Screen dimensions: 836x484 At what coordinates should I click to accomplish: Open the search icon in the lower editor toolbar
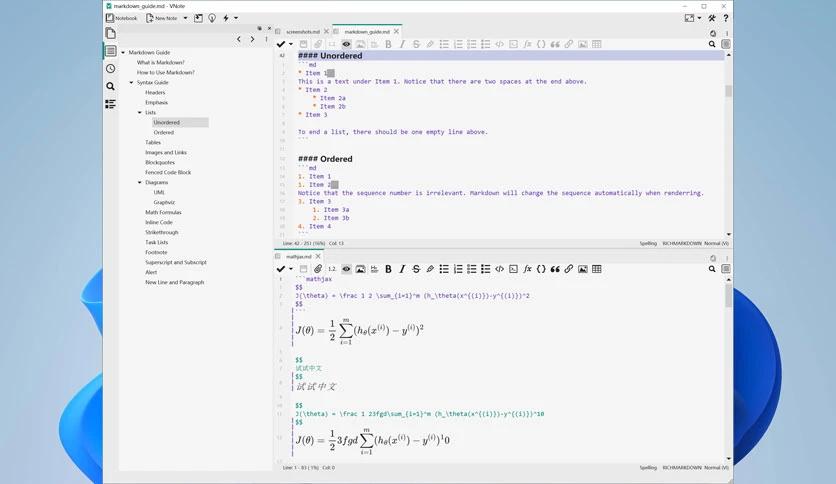712,269
